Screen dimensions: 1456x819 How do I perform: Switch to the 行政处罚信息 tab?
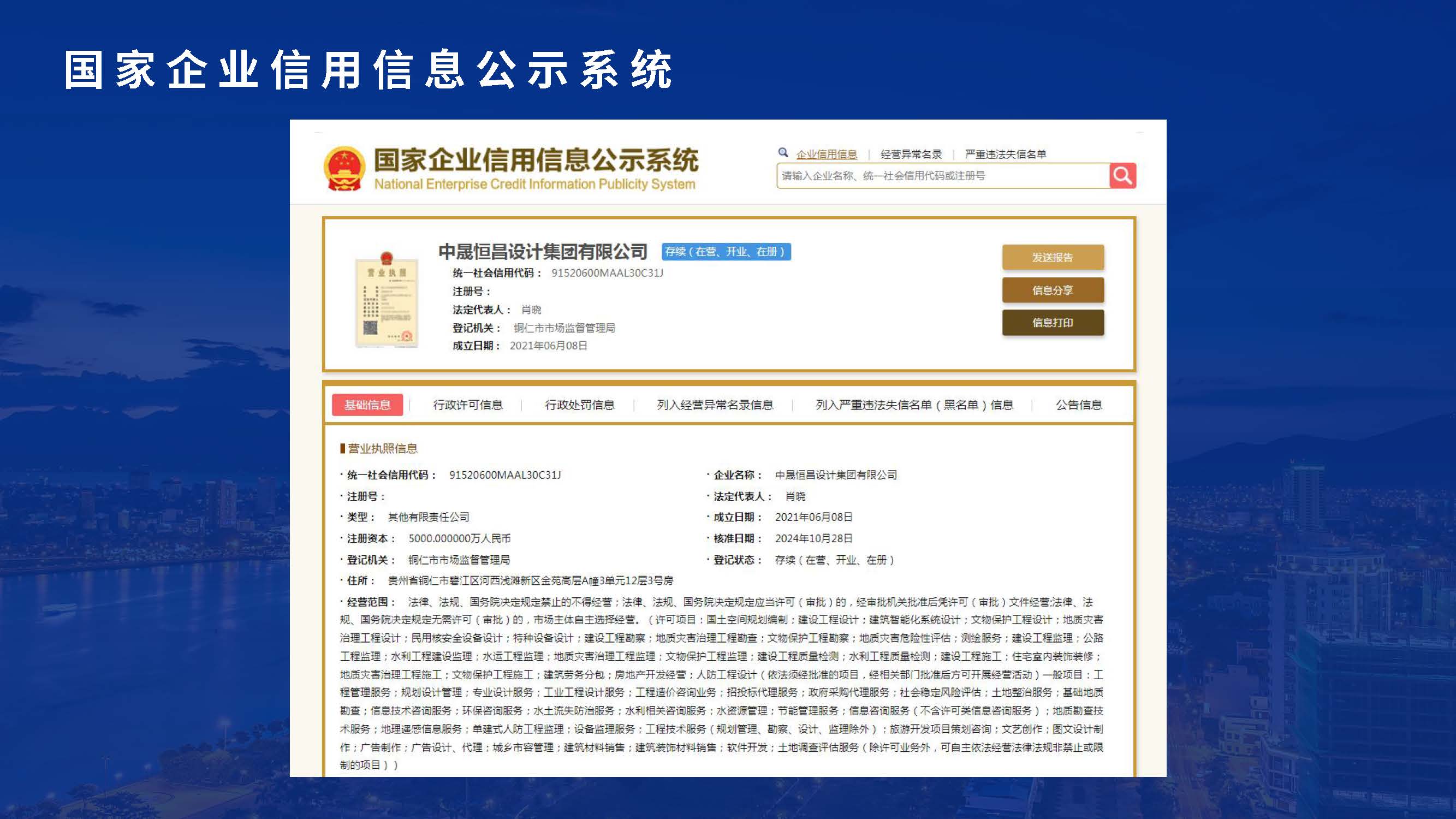579,405
